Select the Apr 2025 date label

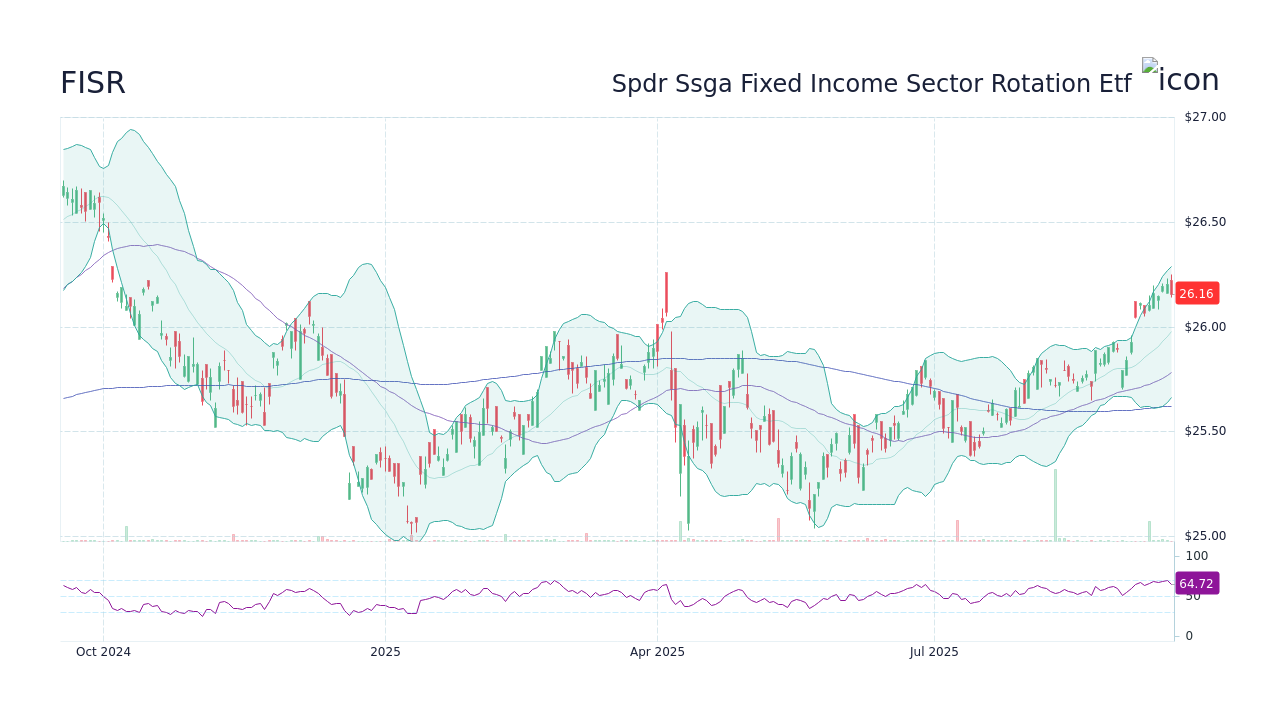(658, 651)
